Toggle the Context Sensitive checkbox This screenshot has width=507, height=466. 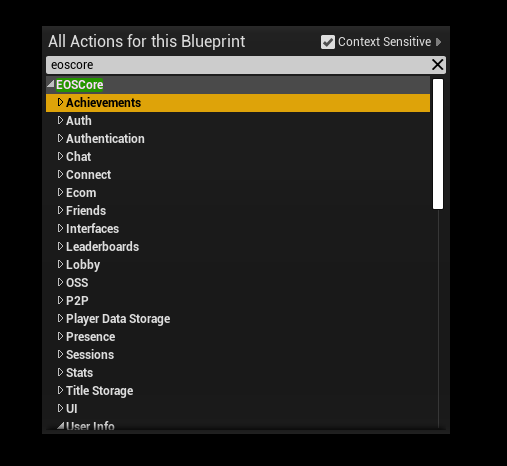(x=328, y=42)
